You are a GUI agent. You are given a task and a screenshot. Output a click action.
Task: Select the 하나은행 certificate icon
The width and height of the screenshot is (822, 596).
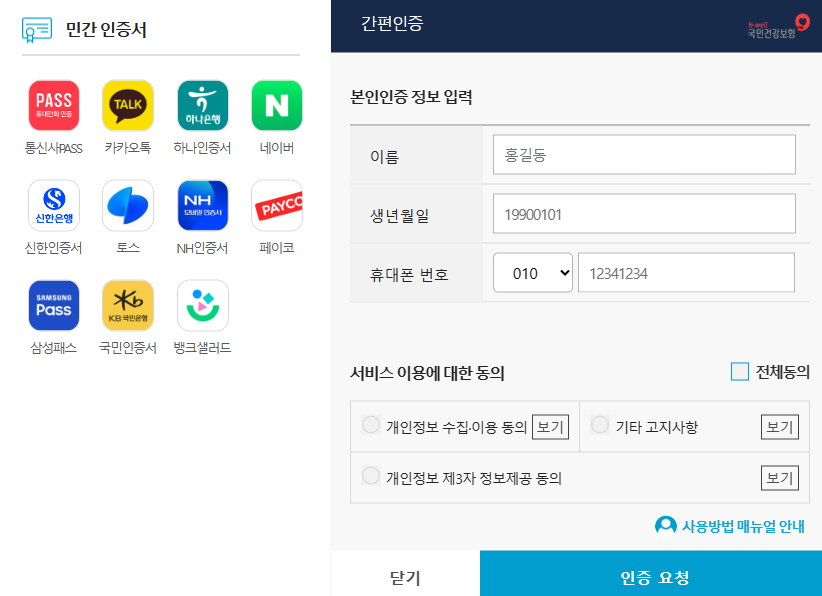[203, 105]
